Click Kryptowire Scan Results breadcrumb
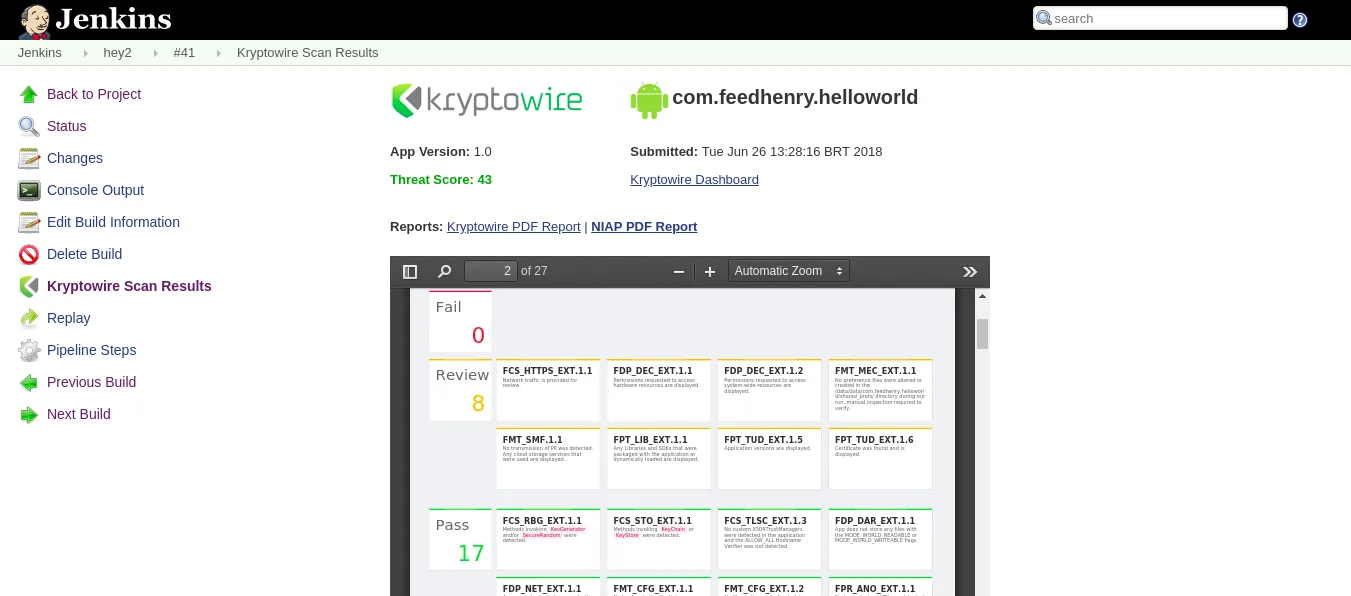Image resolution: width=1351 pixels, height=596 pixels. pyautogui.click(x=308, y=53)
